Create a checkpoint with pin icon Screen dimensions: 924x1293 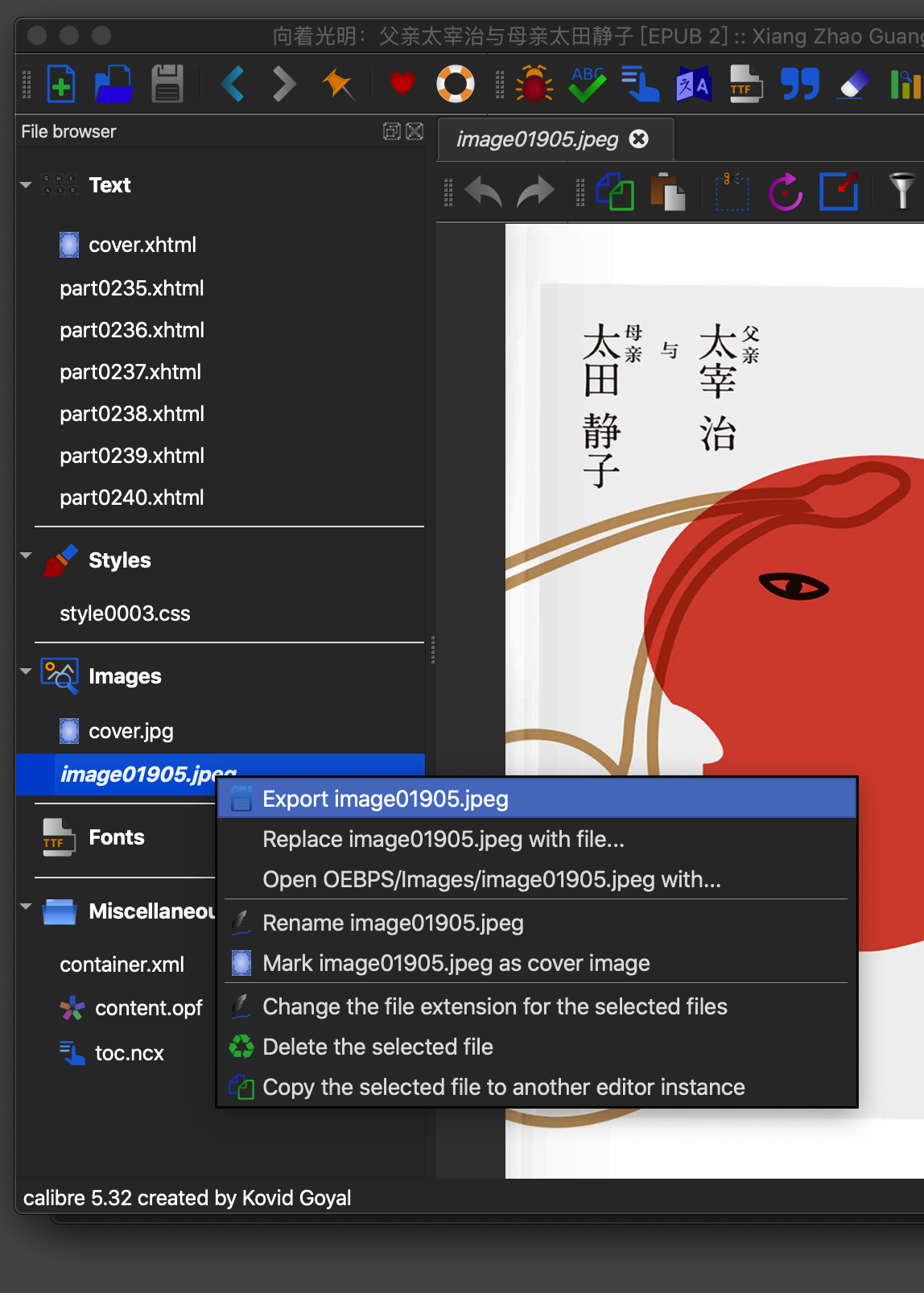tap(339, 84)
